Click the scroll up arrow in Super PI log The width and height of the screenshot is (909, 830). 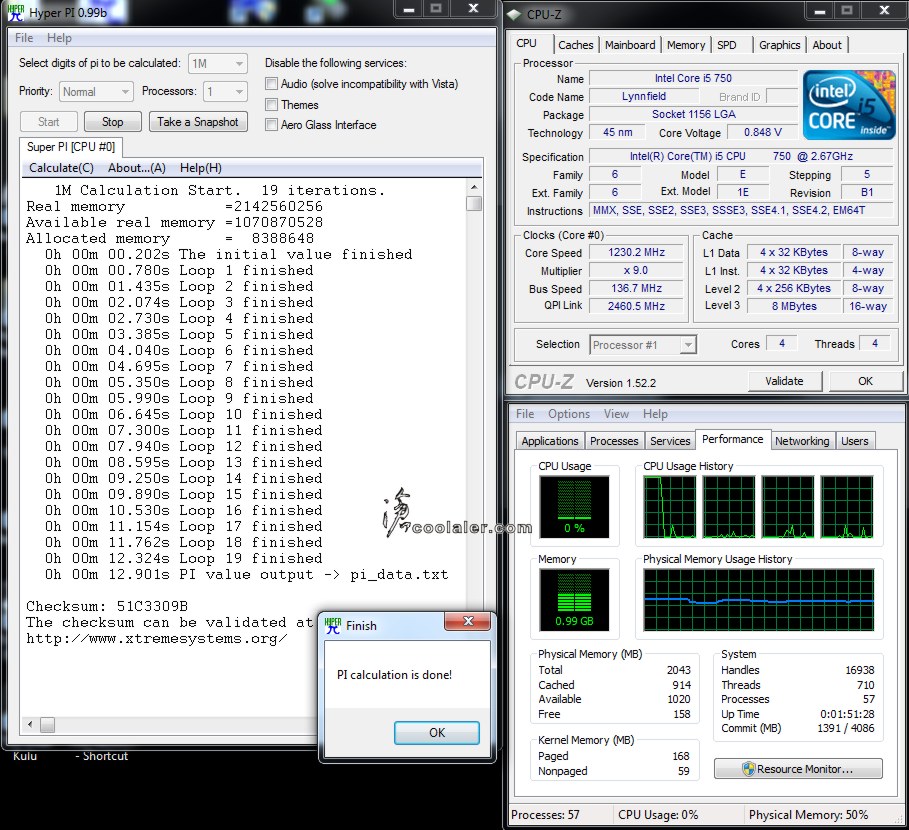[x=474, y=187]
